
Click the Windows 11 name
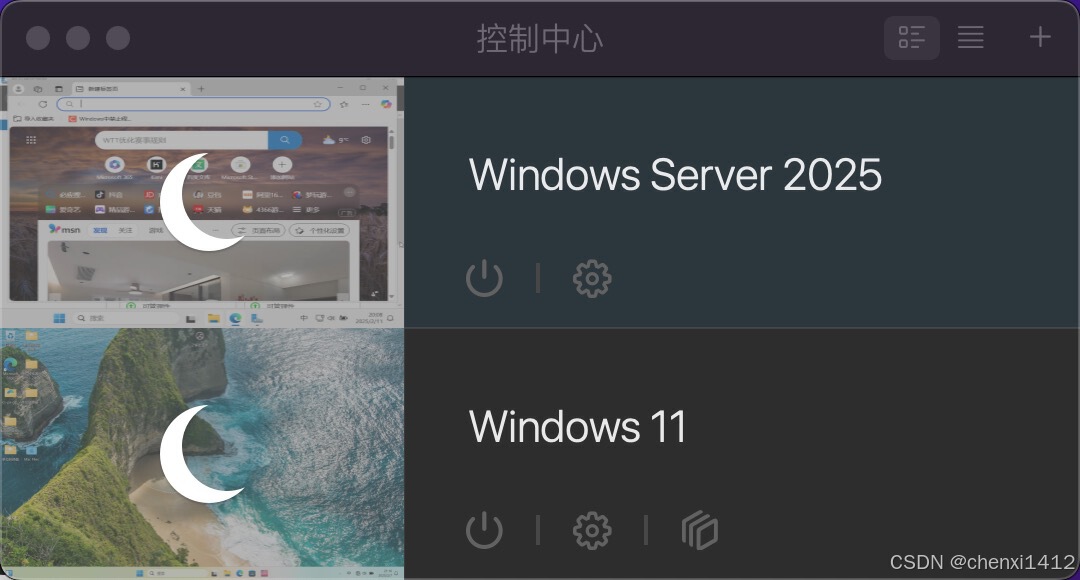tap(577, 426)
